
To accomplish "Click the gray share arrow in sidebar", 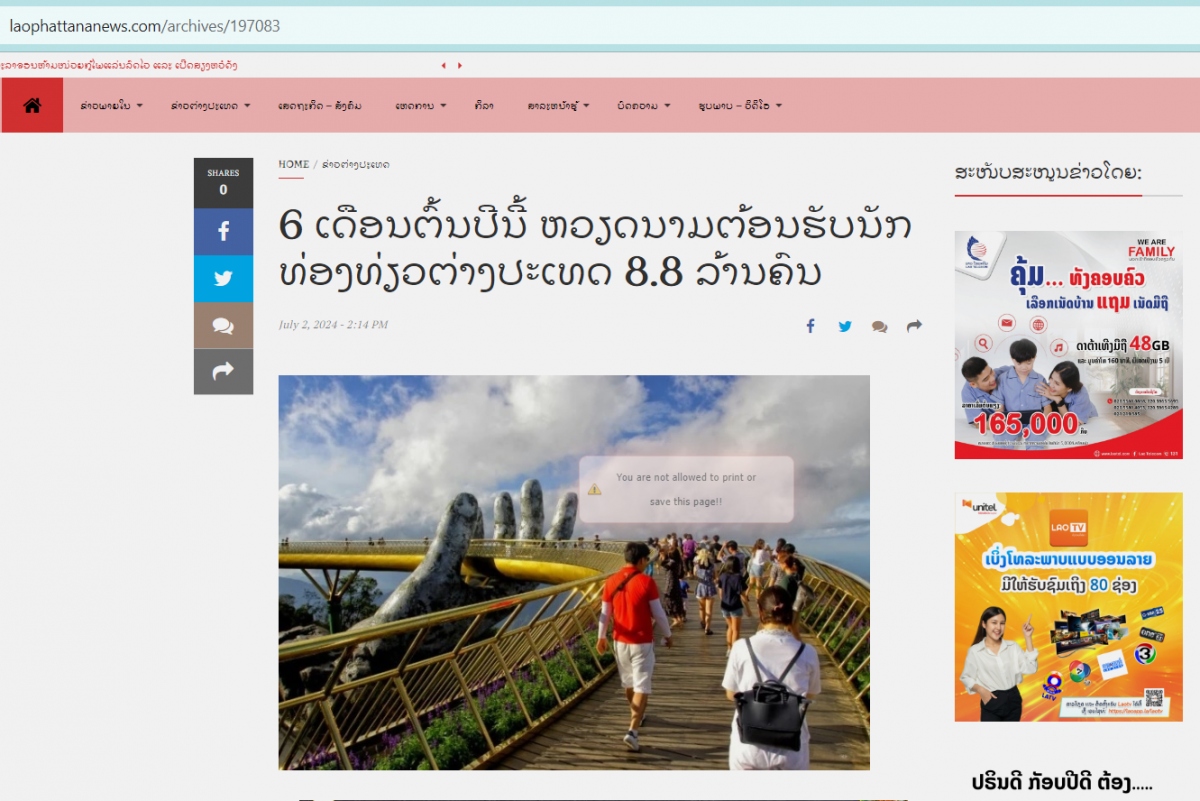I will [x=223, y=371].
